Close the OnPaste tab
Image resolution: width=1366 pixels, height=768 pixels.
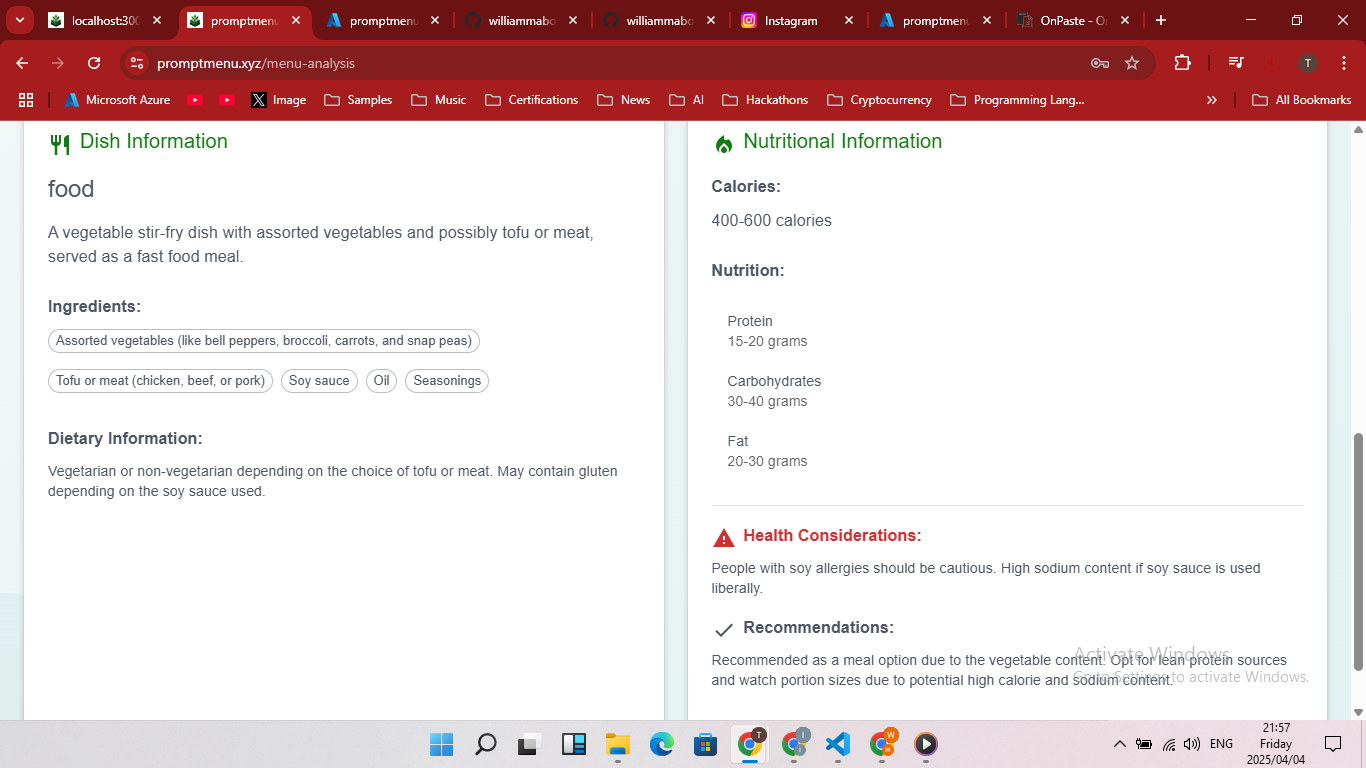(x=1125, y=20)
